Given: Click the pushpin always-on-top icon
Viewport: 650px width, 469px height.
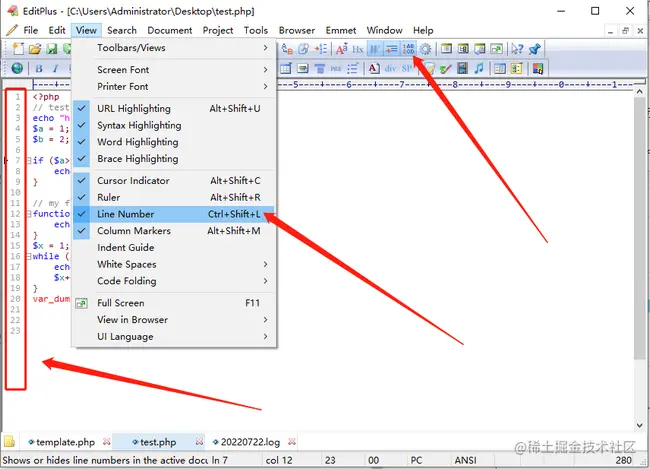Looking at the screenshot, I should (535, 49).
